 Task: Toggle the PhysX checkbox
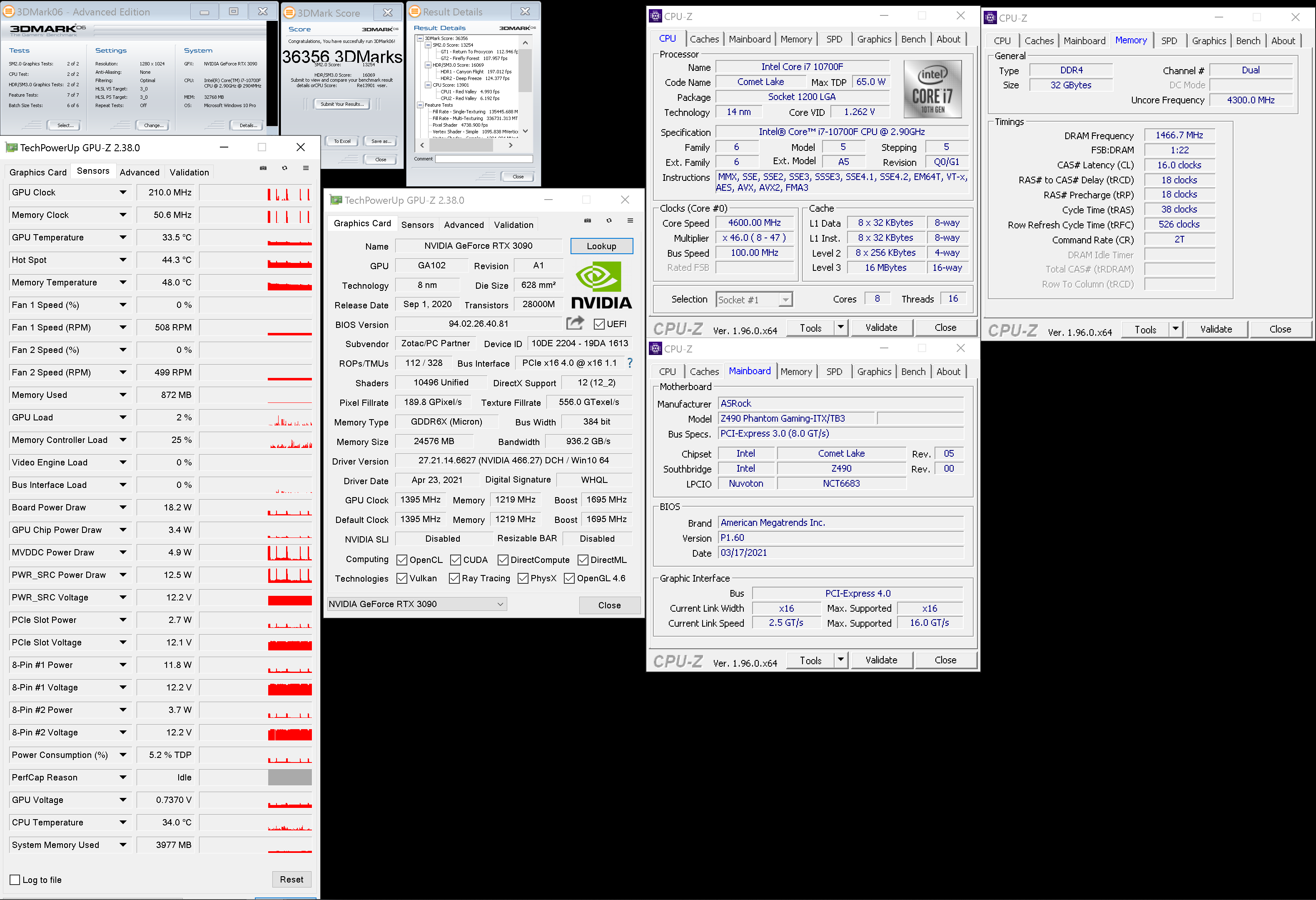click(x=523, y=578)
